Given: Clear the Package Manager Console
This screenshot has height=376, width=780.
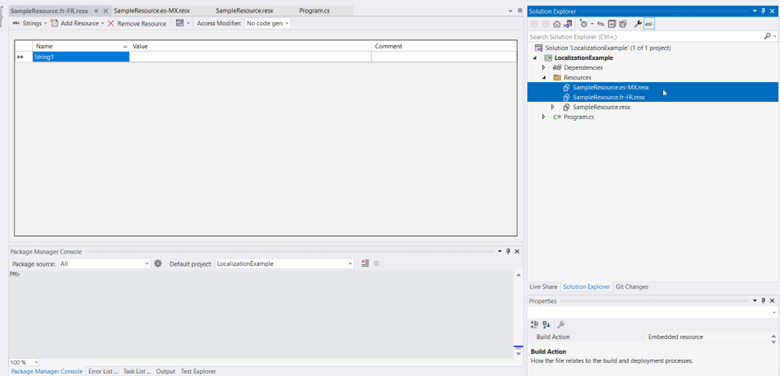Looking at the screenshot, I should 365,264.
